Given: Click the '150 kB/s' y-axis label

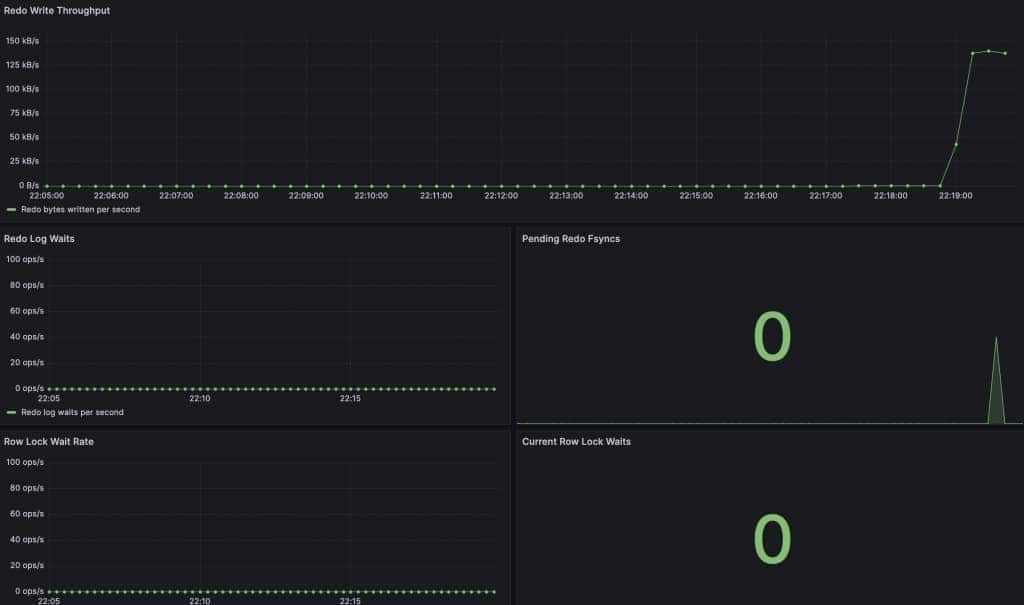Looking at the screenshot, I should point(22,41).
